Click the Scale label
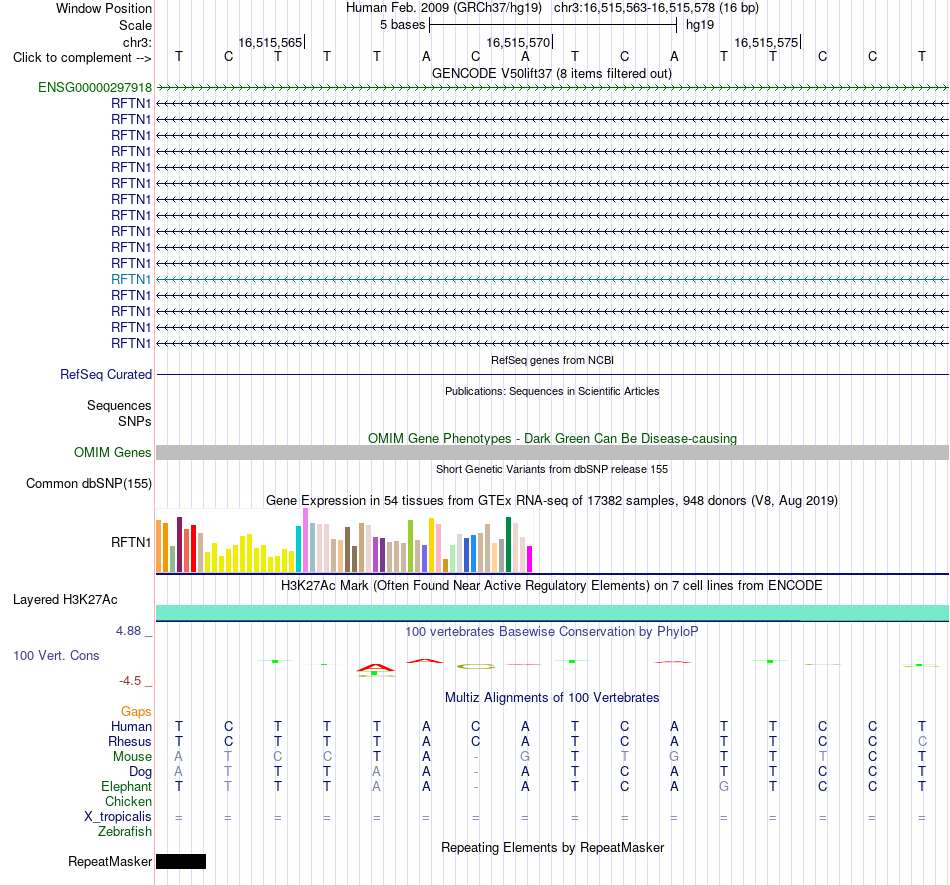Screen dimensions: 950x885 pos(135,25)
